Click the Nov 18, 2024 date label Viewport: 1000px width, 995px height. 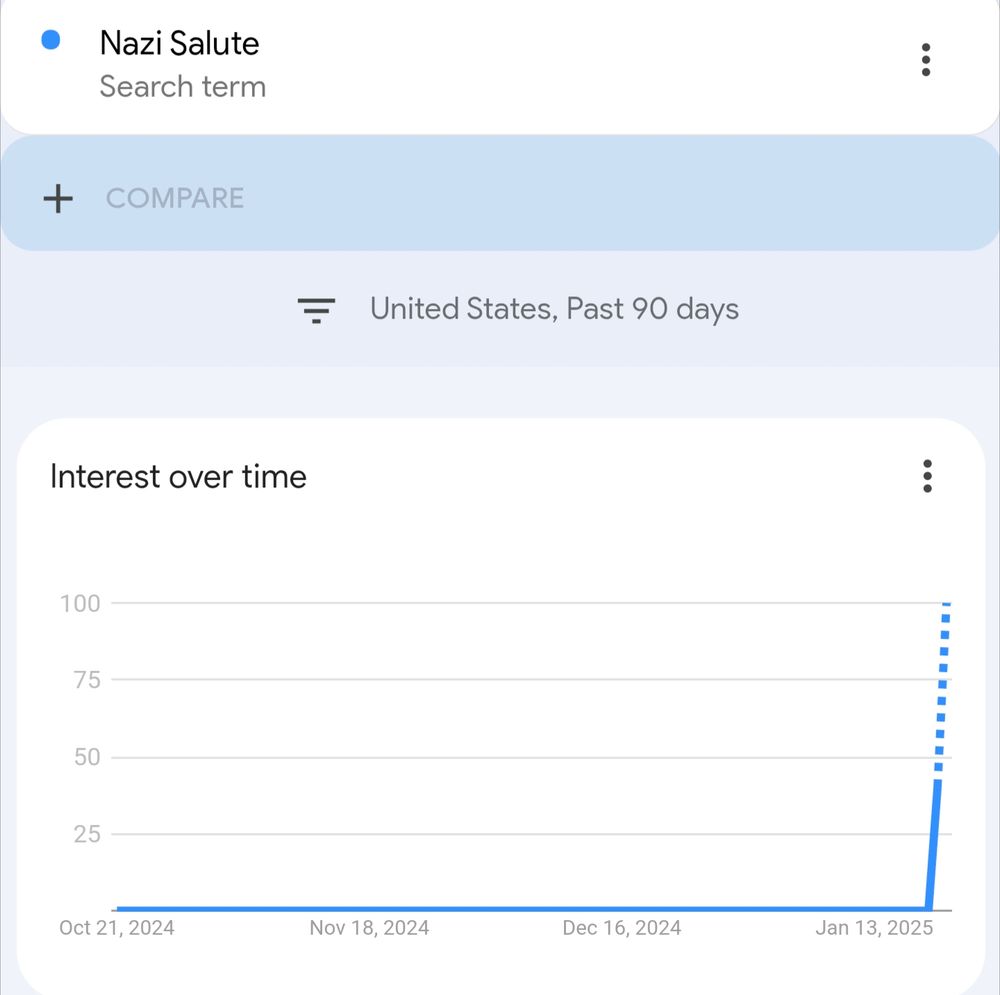point(369,928)
